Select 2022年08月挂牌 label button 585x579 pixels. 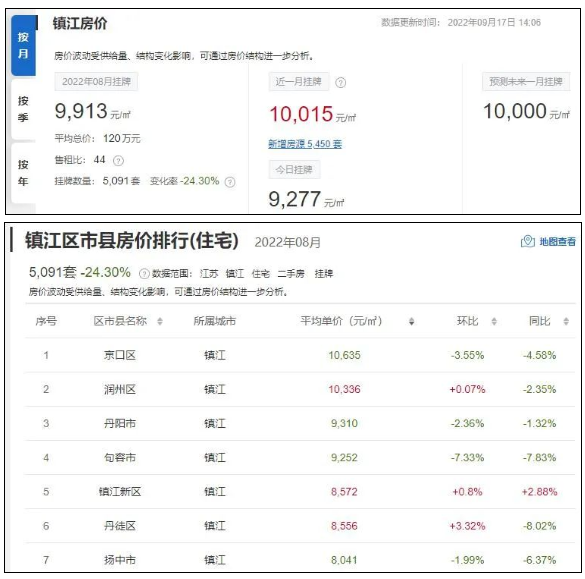96,82
